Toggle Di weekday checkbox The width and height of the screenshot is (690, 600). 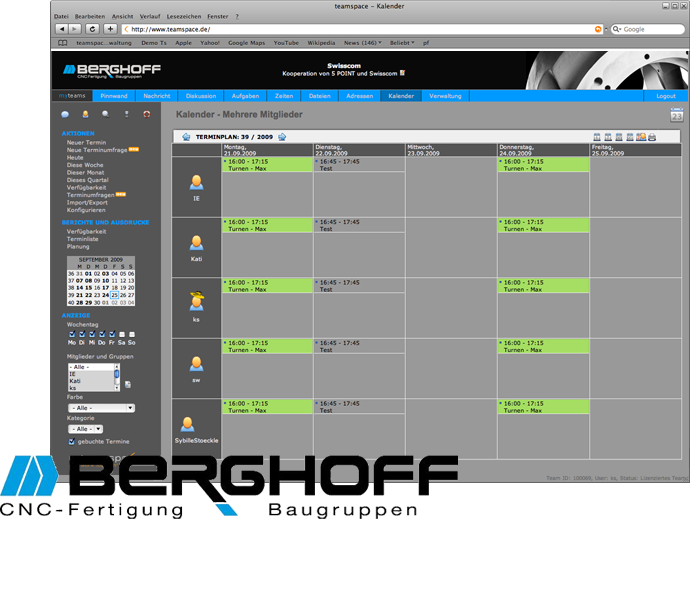pos(82,334)
